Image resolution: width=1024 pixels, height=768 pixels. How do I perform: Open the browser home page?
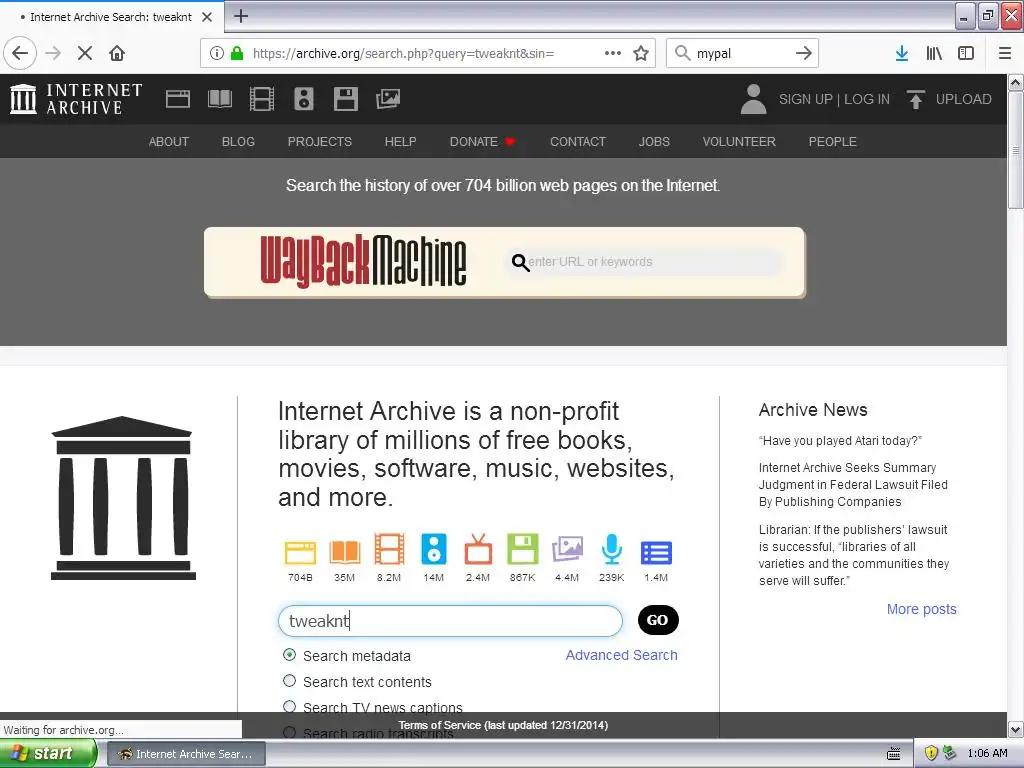pyautogui.click(x=117, y=53)
